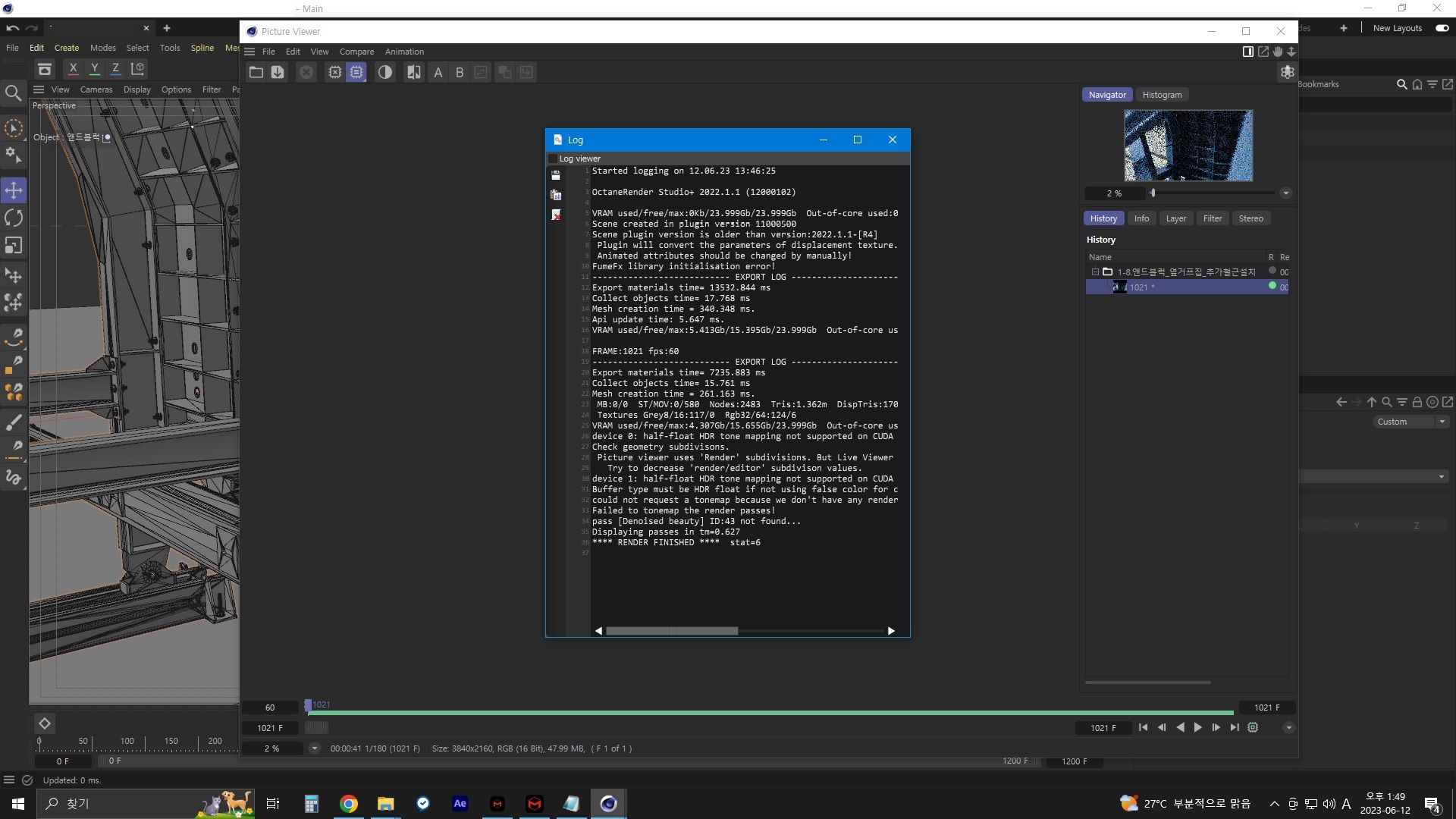Click the save log floppy icon
1456x819 pixels.
pyautogui.click(x=556, y=175)
